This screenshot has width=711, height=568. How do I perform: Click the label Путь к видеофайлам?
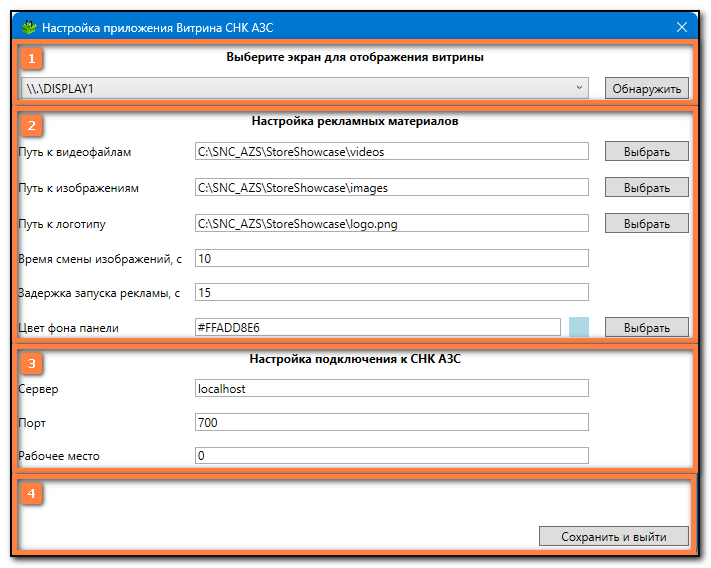(74, 152)
